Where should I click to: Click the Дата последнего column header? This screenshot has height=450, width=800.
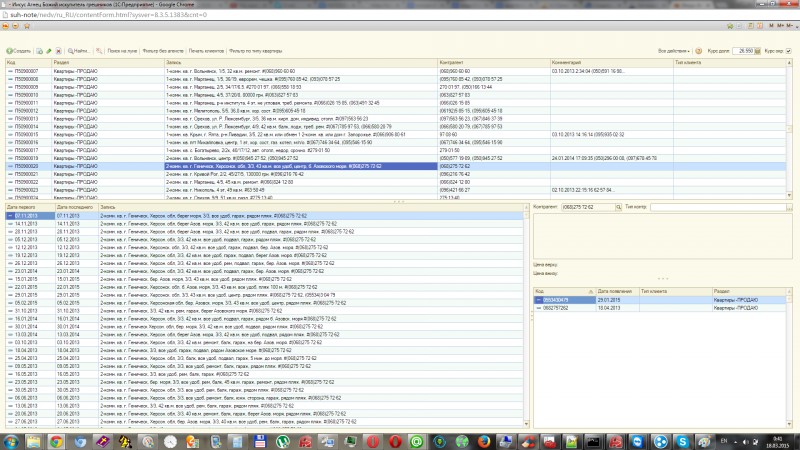pyautogui.click(x=77, y=207)
